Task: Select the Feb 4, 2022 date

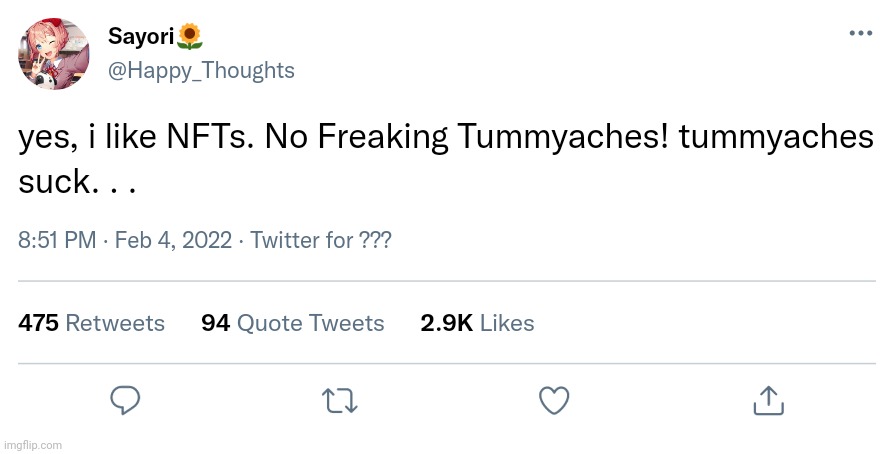Action: (x=173, y=241)
